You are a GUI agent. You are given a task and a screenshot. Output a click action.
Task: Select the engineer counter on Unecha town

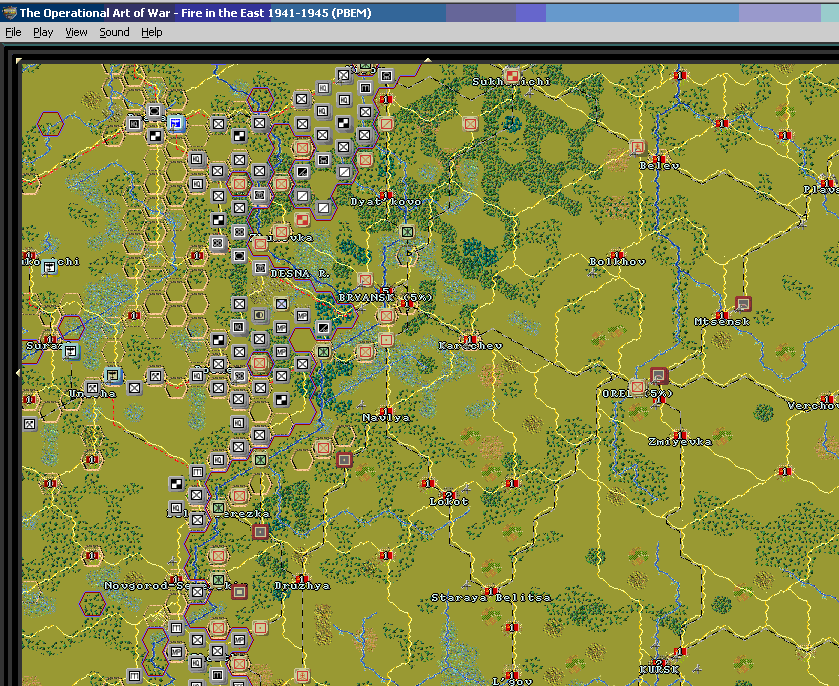[92, 387]
